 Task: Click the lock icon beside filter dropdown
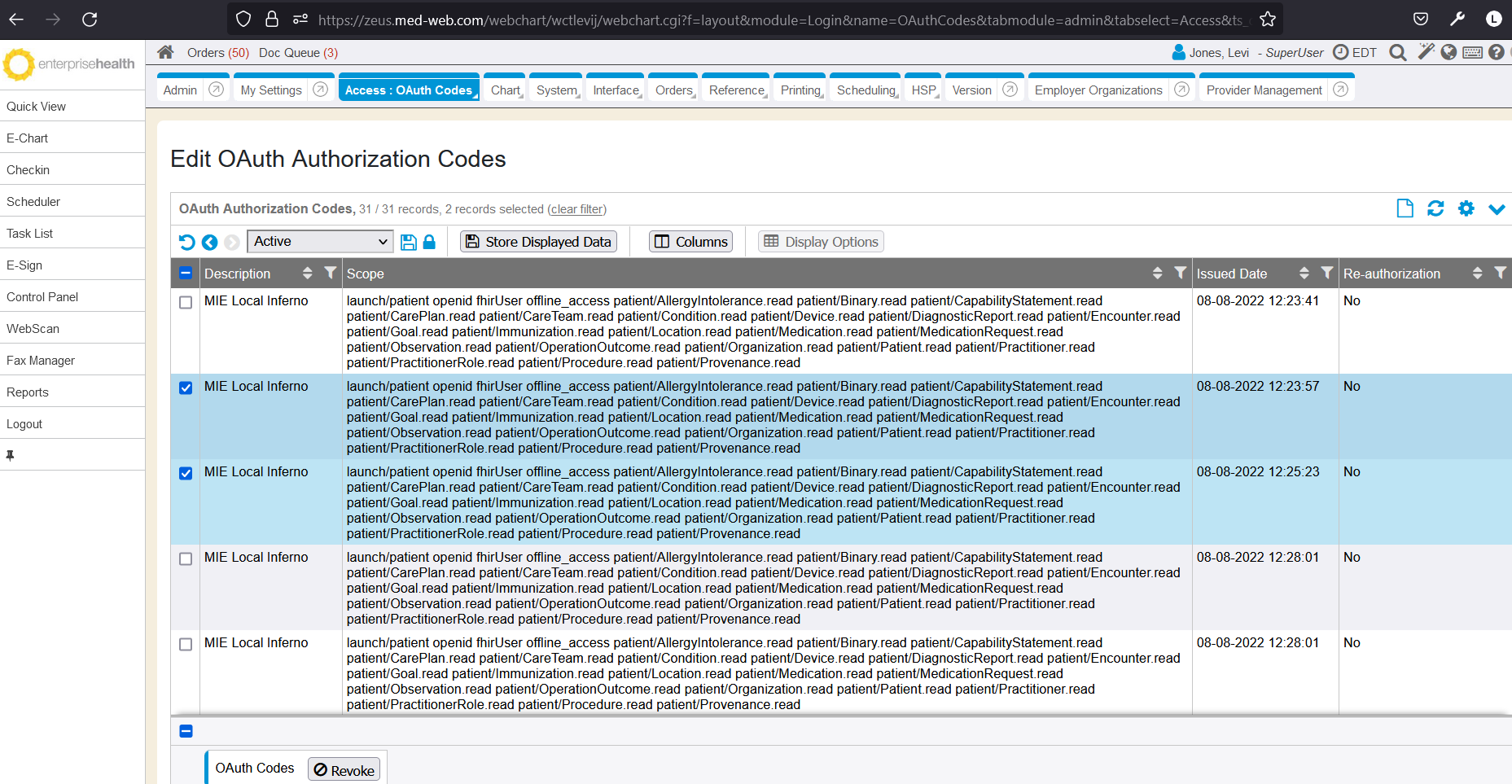click(429, 242)
